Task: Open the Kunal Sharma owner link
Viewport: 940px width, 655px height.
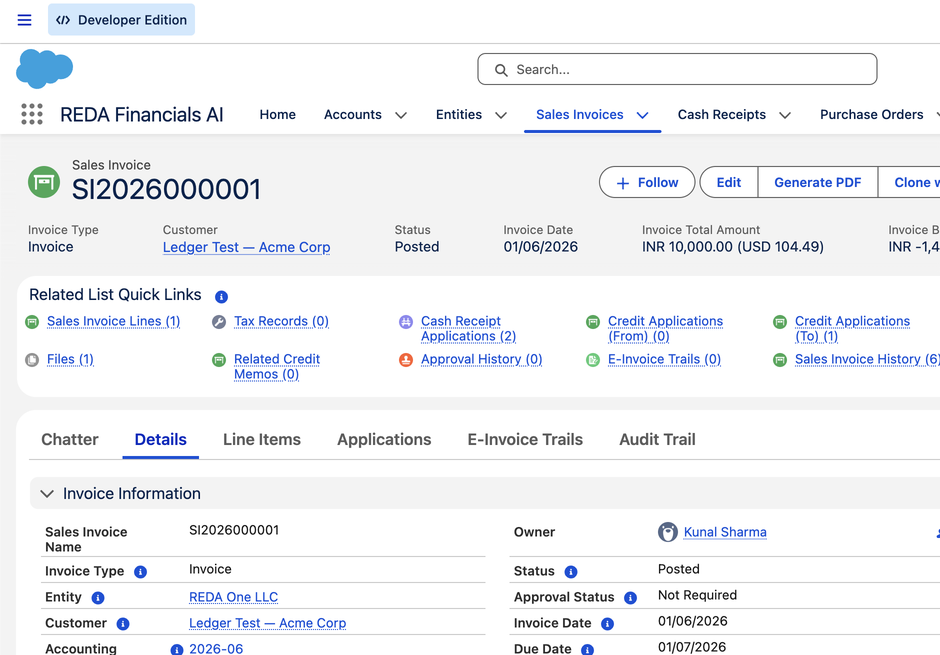Action: 725,532
